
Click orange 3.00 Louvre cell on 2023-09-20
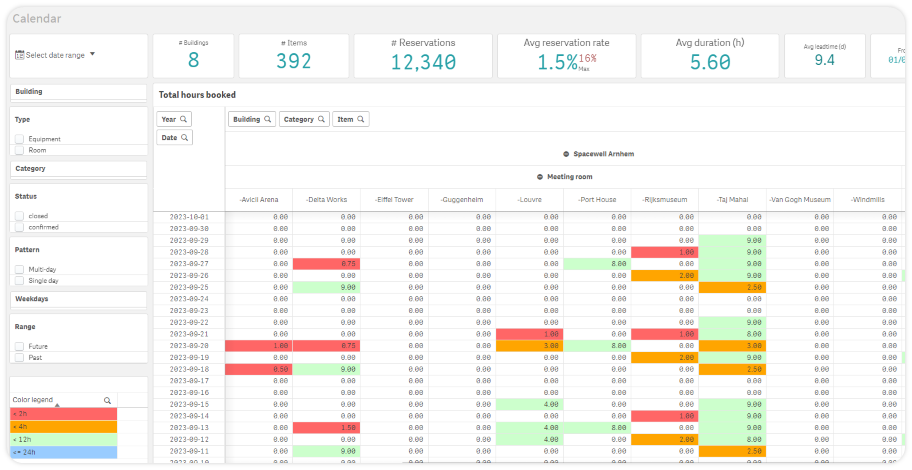point(529,346)
